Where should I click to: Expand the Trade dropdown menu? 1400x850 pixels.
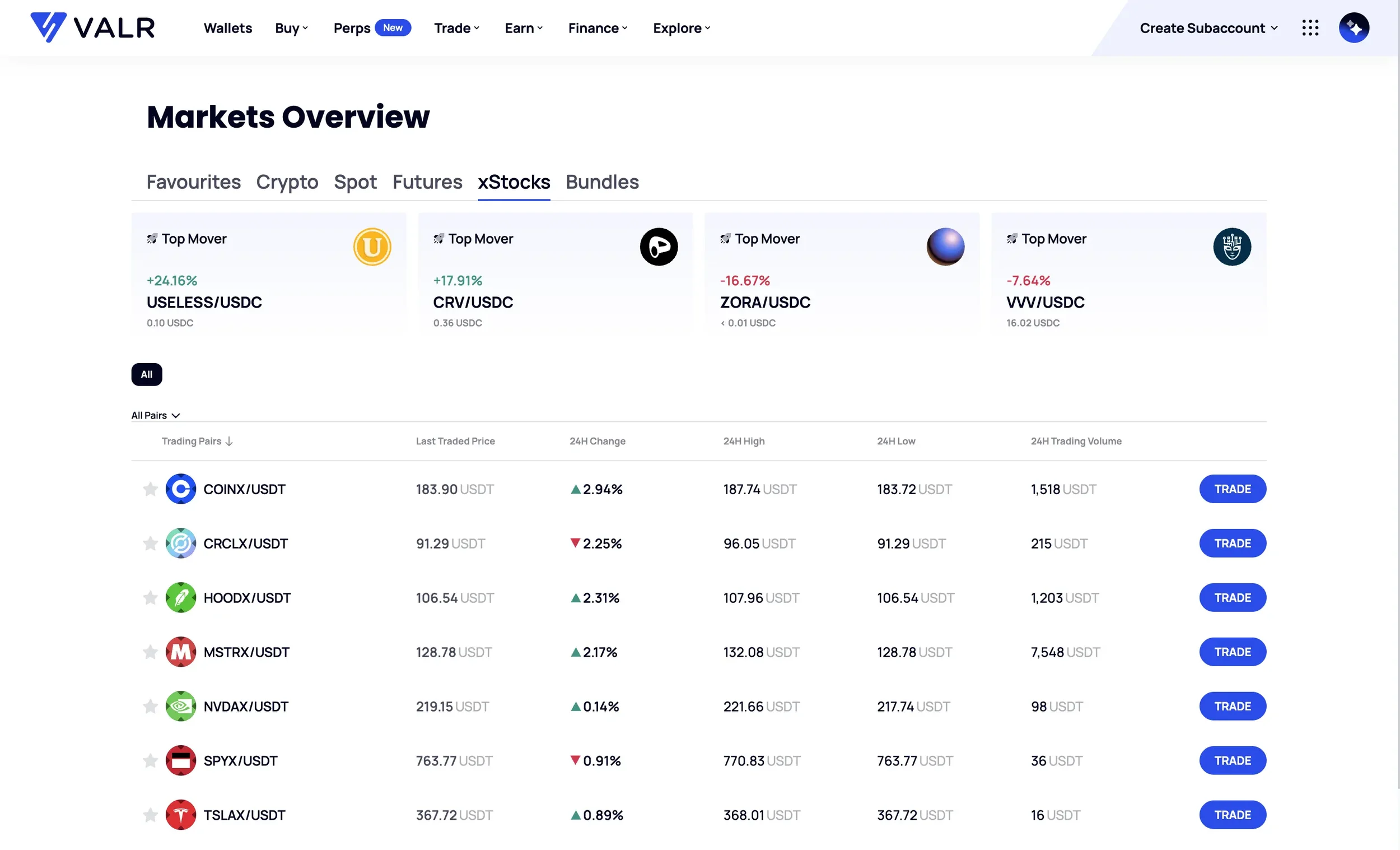pyautogui.click(x=457, y=28)
